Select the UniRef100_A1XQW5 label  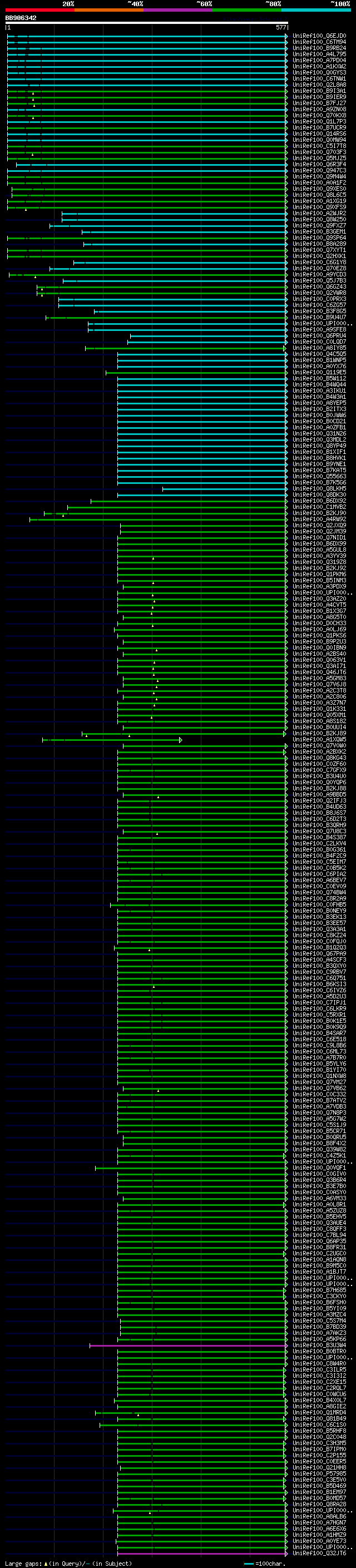coord(319,740)
